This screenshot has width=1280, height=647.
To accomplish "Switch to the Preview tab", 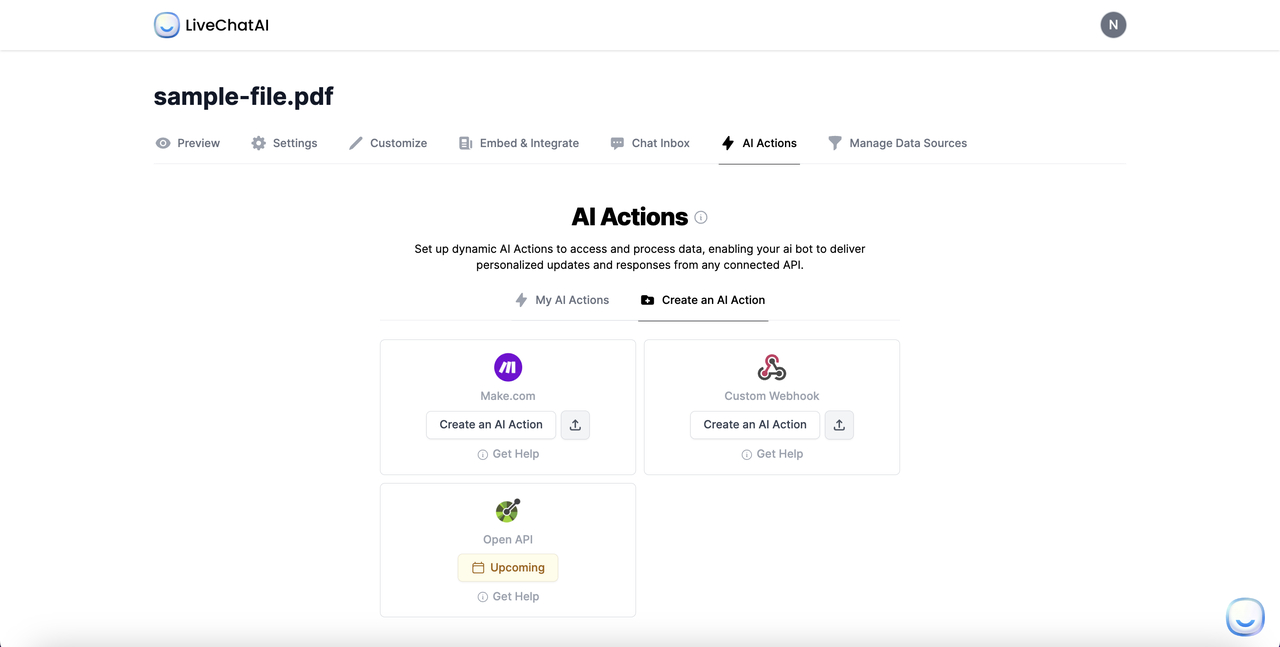I will pyautogui.click(x=187, y=143).
